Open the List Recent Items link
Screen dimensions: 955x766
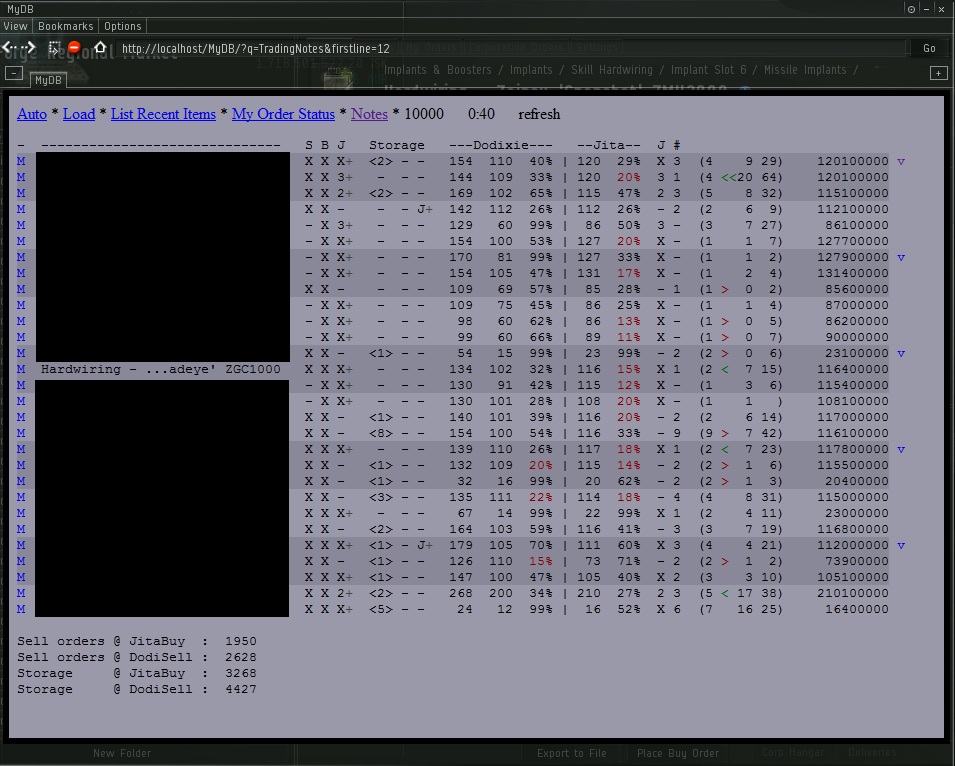click(x=163, y=114)
